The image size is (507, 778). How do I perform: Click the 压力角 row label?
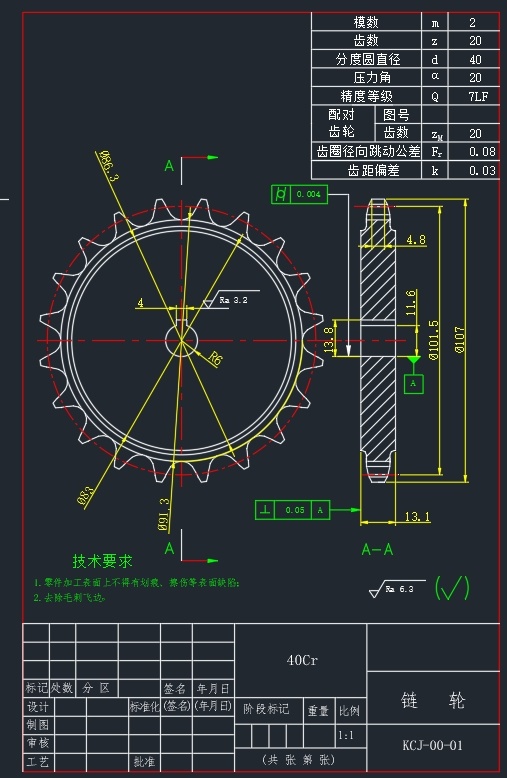[372, 77]
